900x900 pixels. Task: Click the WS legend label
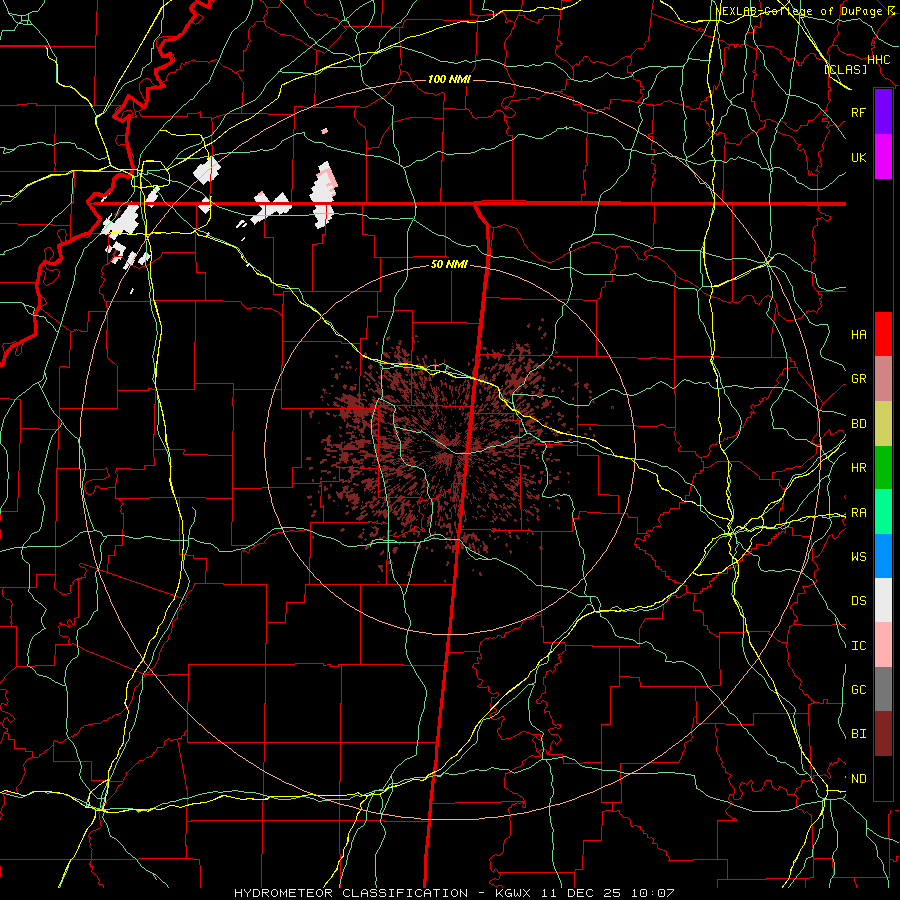(x=858, y=556)
